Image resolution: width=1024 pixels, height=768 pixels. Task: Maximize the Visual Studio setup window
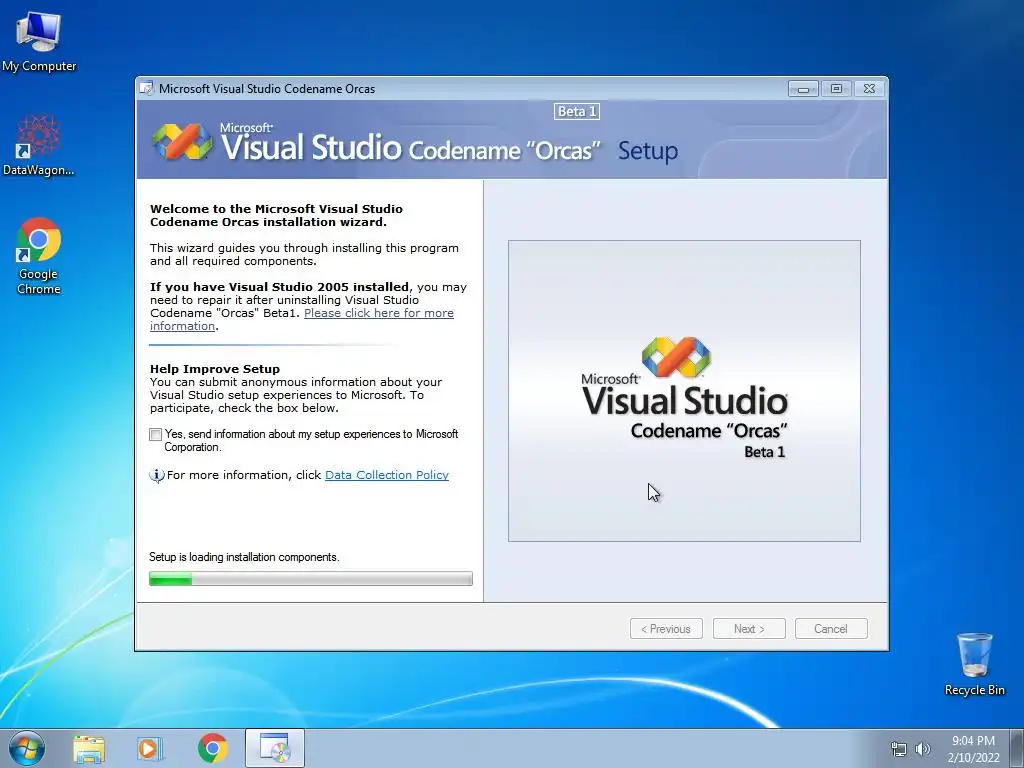836,88
